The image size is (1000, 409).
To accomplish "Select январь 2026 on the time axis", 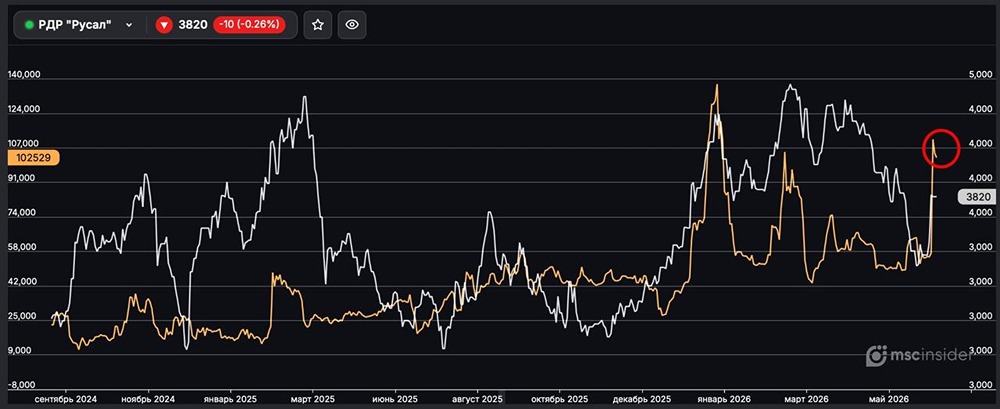I will (724, 399).
